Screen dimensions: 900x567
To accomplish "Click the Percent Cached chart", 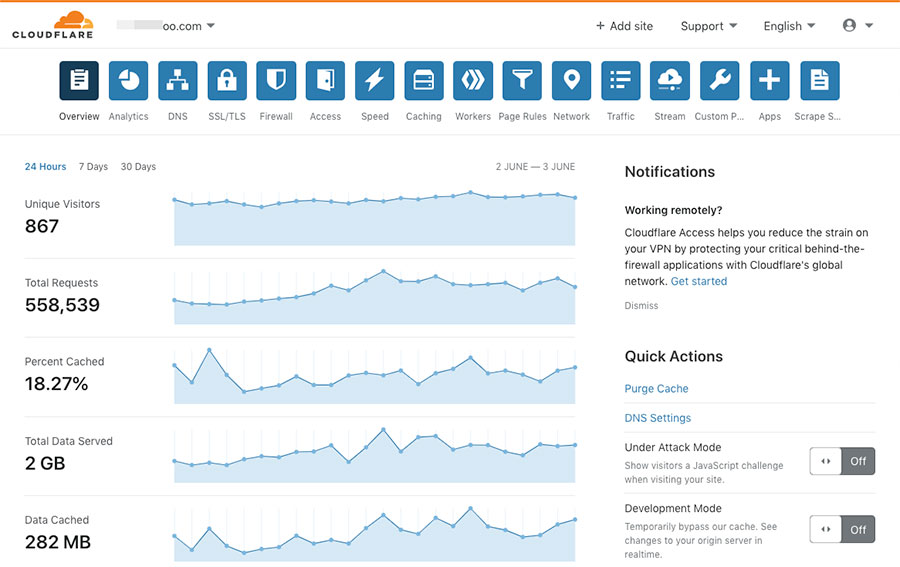I will click(375, 376).
